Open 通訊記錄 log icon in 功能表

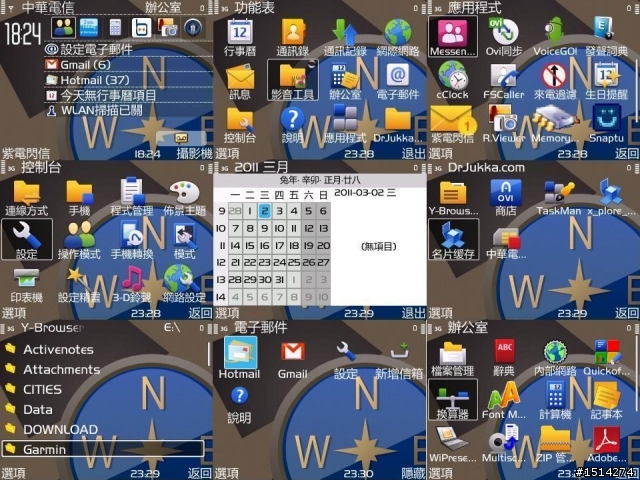click(x=345, y=31)
